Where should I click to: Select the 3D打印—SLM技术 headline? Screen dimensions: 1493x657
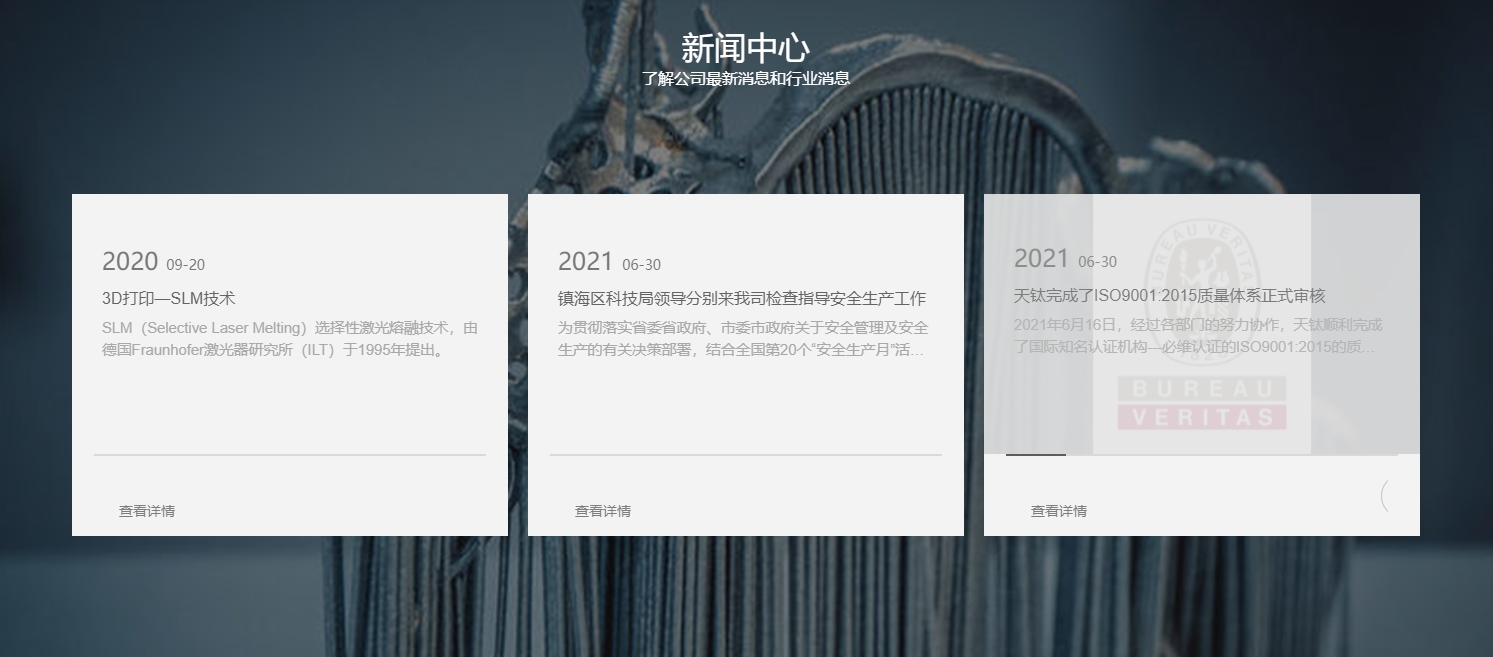pyautogui.click(x=169, y=298)
